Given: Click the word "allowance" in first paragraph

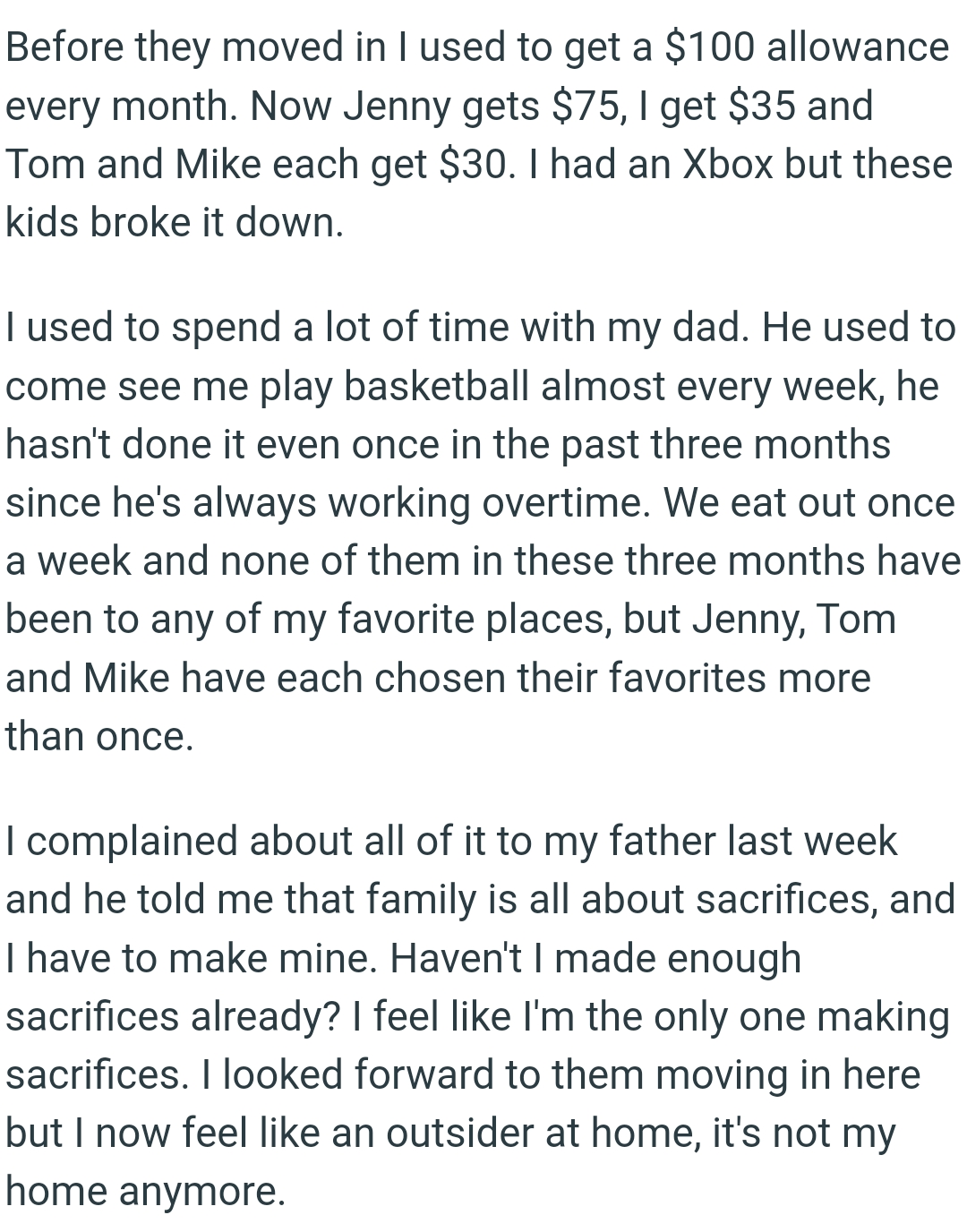Looking at the screenshot, I should (857, 47).
